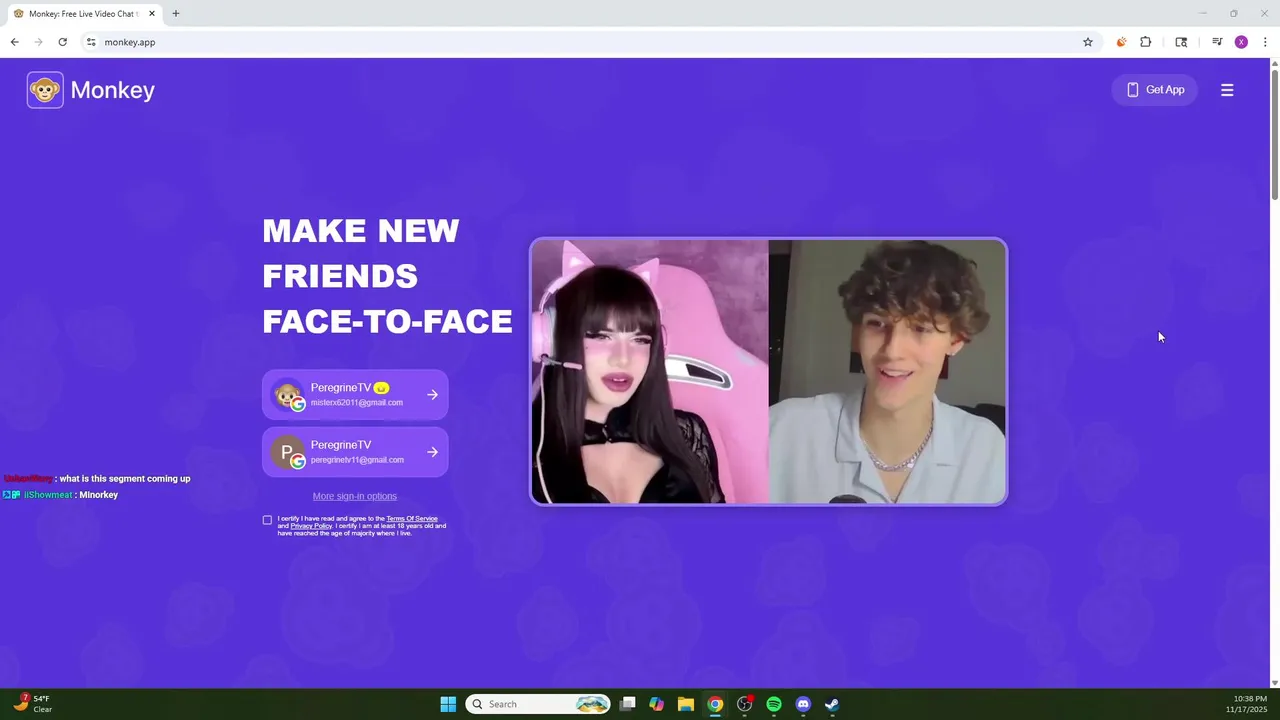The width and height of the screenshot is (1280, 720).
Task: Check the age and terms certification box
Action: [x=267, y=520]
